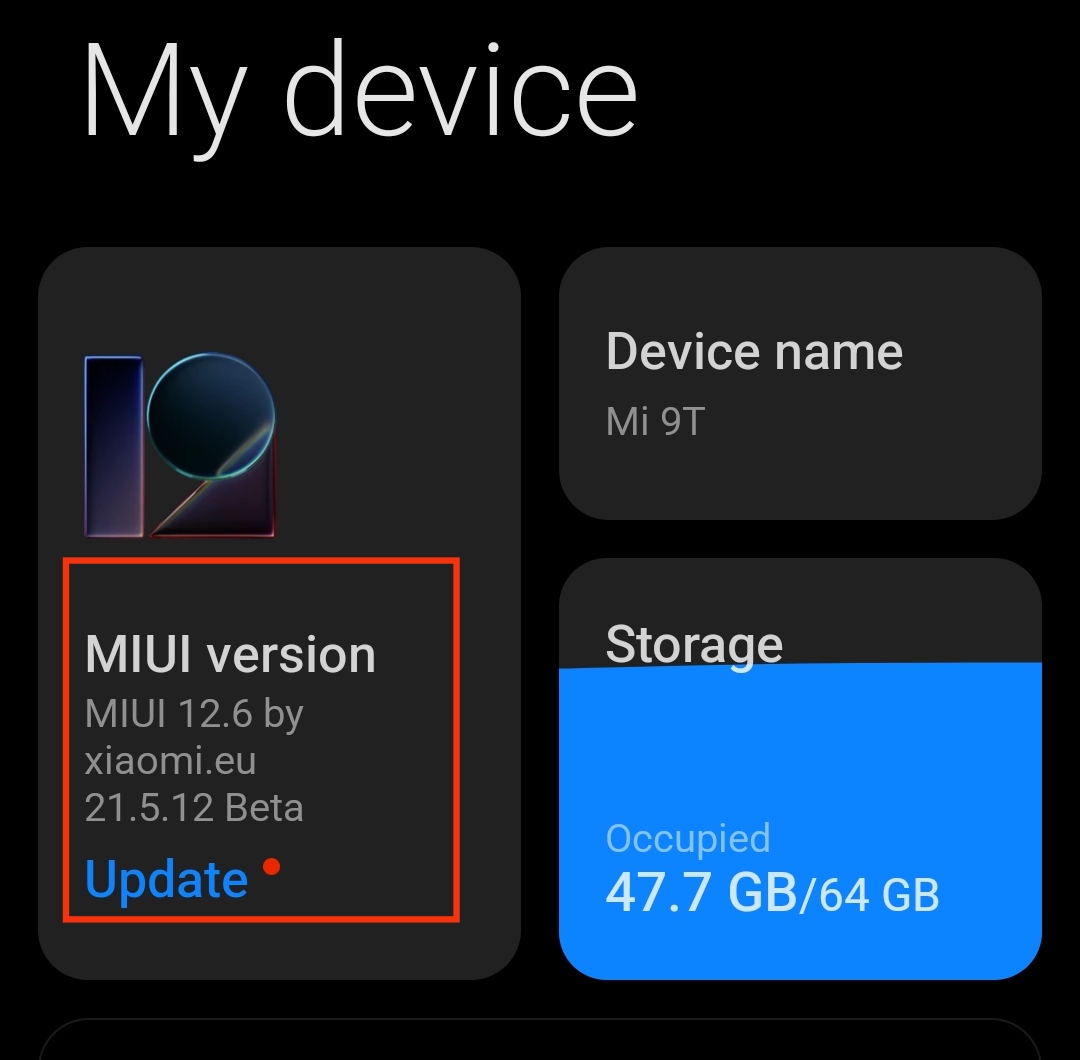
Task: Tap the red update notification dot
Action: pyautogui.click(x=271, y=866)
